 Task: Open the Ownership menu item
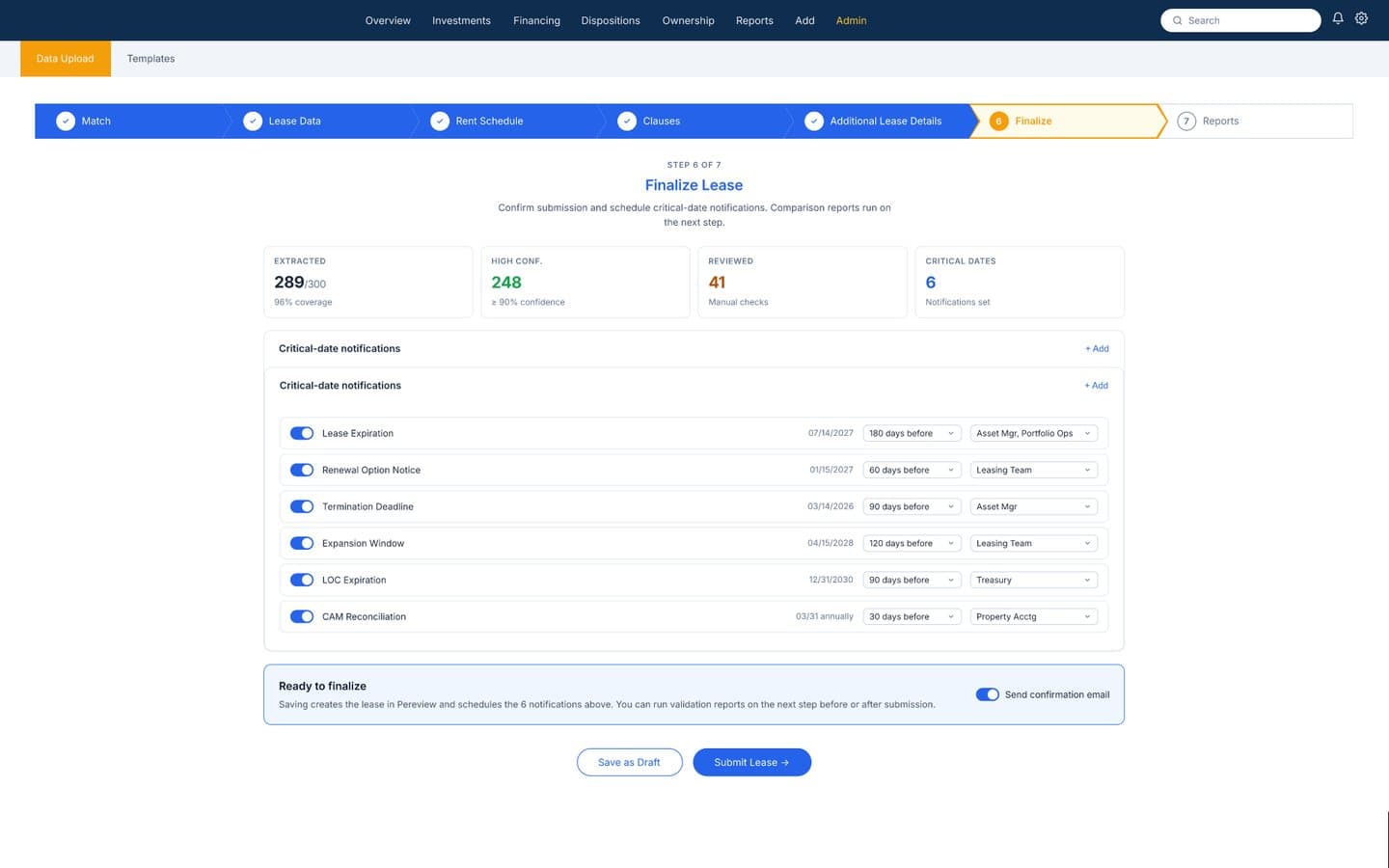point(688,20)
